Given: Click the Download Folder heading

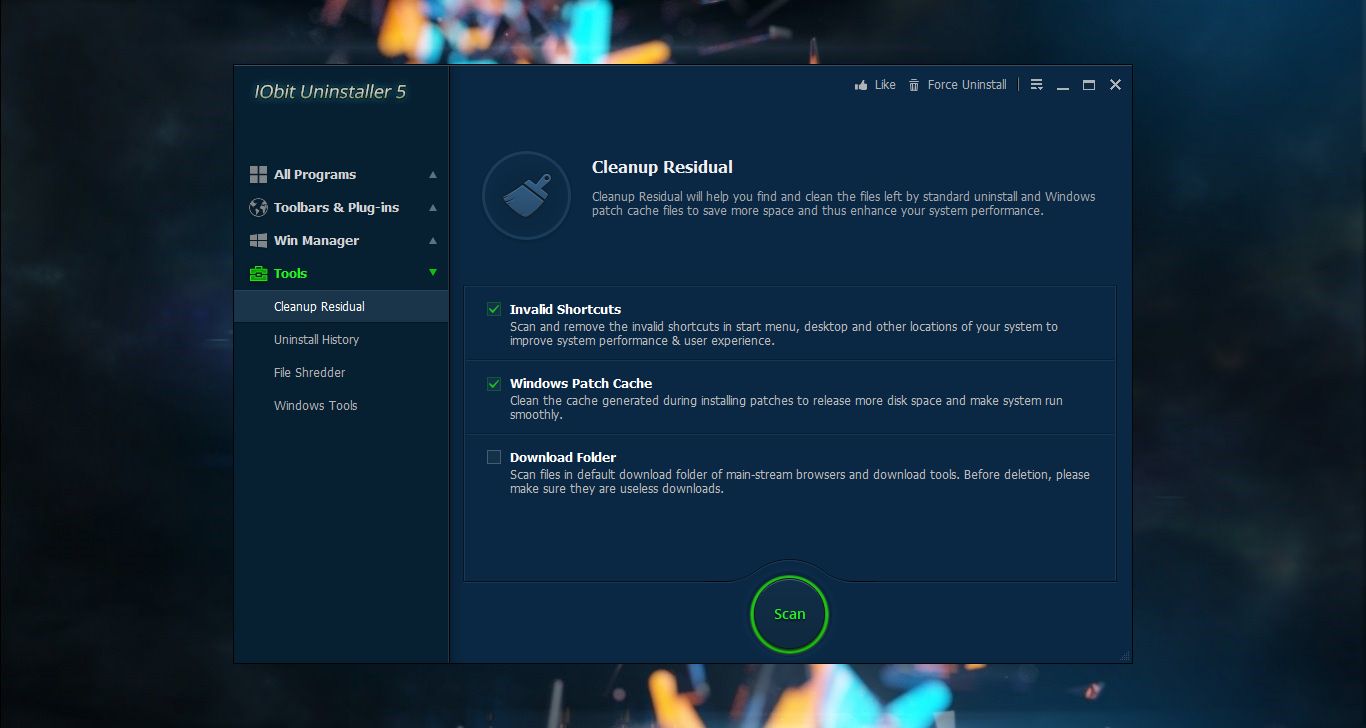Looking at the screenshot, I should click(563, 457).
